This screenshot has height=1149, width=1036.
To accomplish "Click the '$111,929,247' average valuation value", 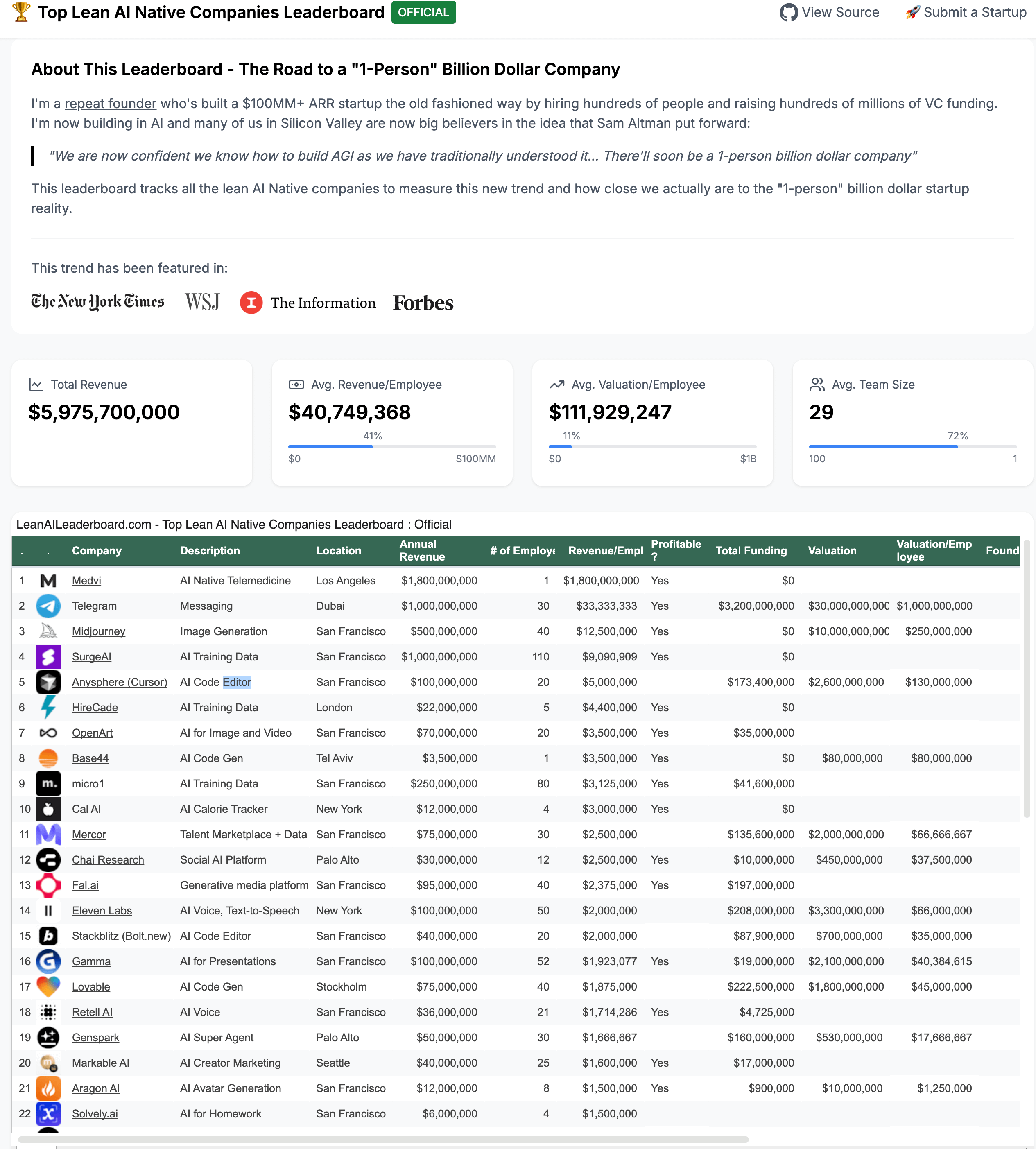I will [x=610, y=412].
